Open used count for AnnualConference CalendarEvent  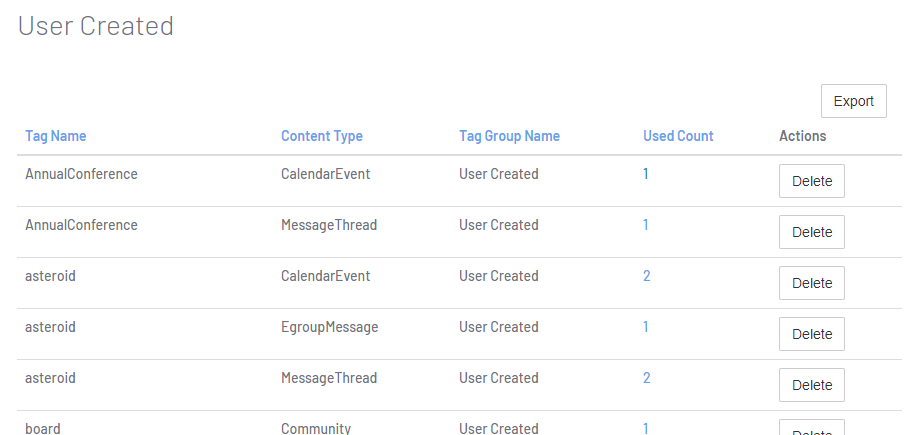(646, 174)
